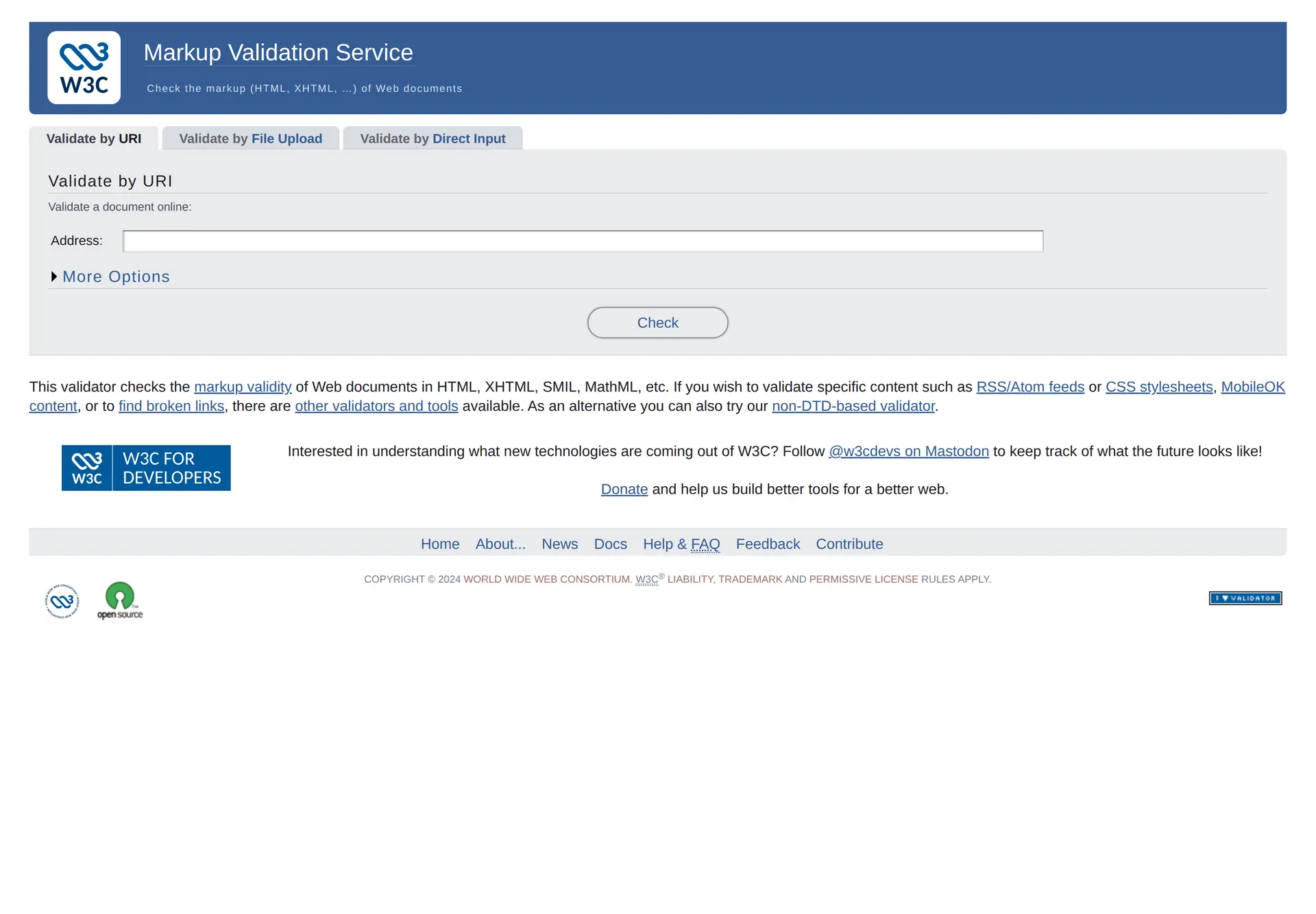Screen dimensions: 1316x914
Task: Switch to Validate by URI tab
Action: [x=94, y=139]
